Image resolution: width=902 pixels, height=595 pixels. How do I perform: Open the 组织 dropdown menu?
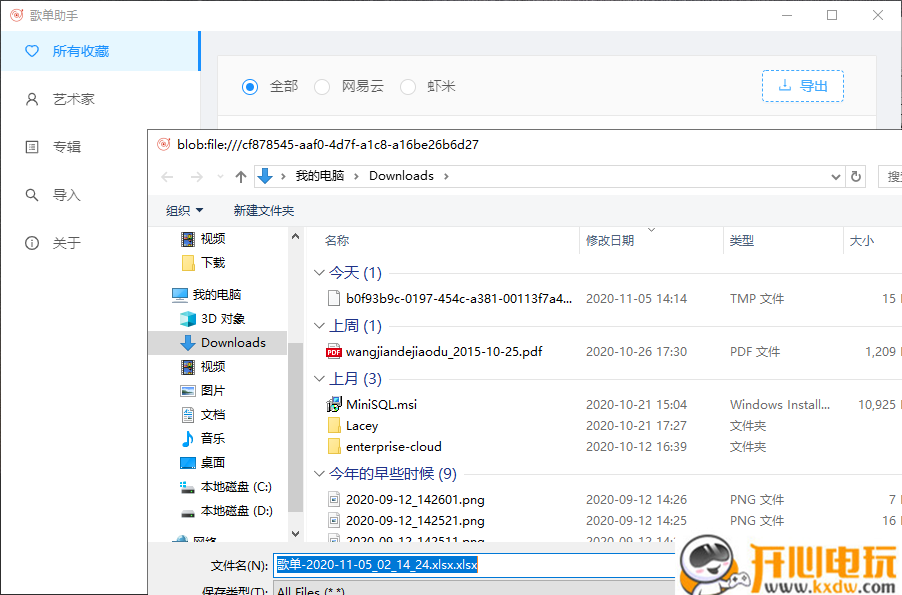point(185,211)
